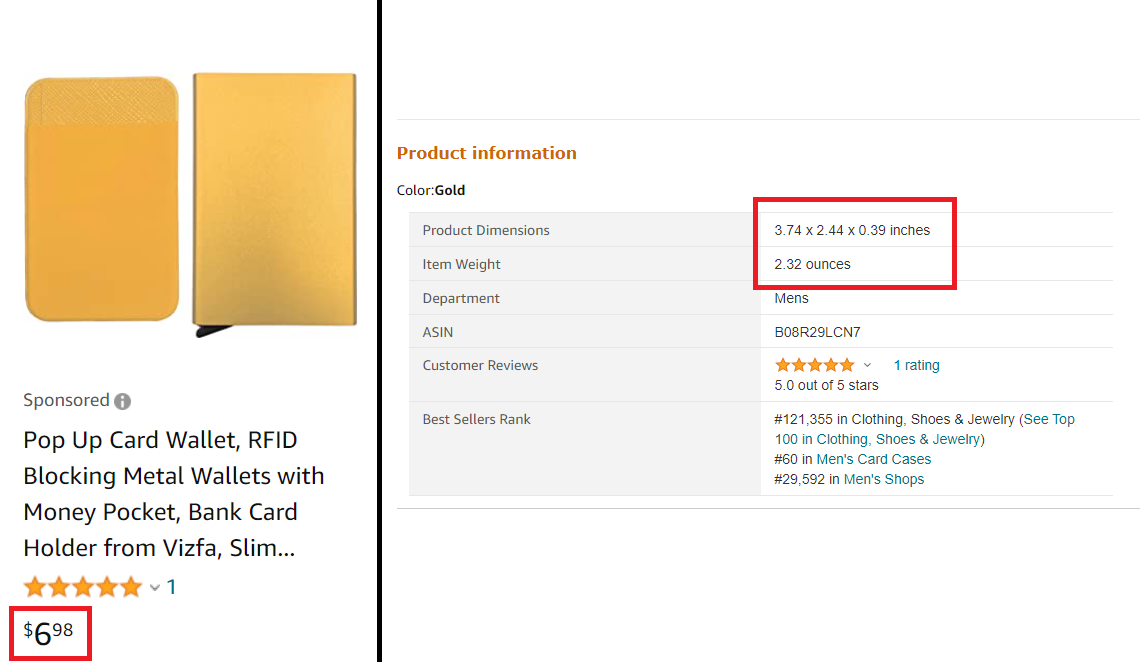The image size is (1147, 662).
Task: Click the stars in the Customer Reviews row
Action: pyautogui.click(x=814, y=365)
